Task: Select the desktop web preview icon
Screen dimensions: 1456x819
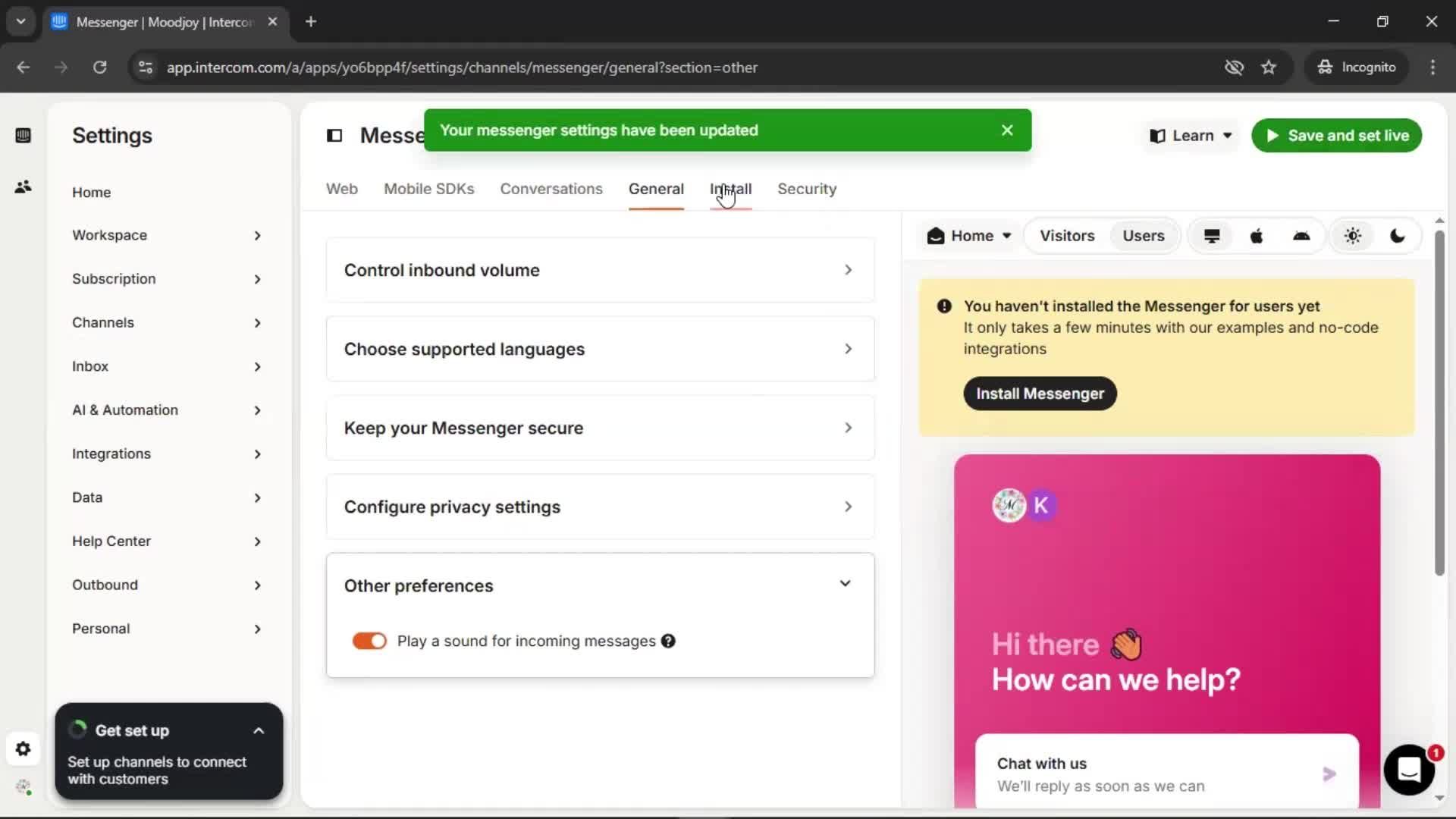Action: [1212, 236]
